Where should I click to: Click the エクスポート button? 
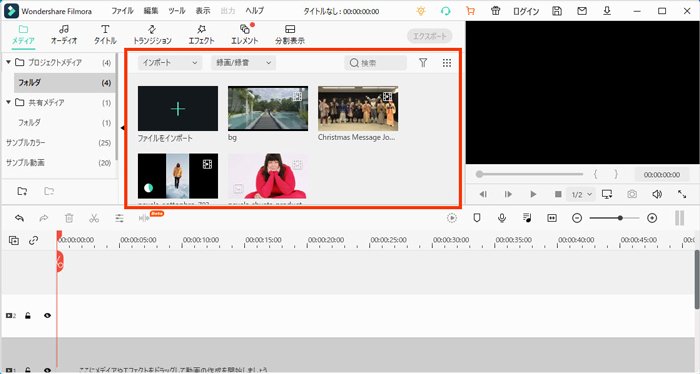coord(429,36)
